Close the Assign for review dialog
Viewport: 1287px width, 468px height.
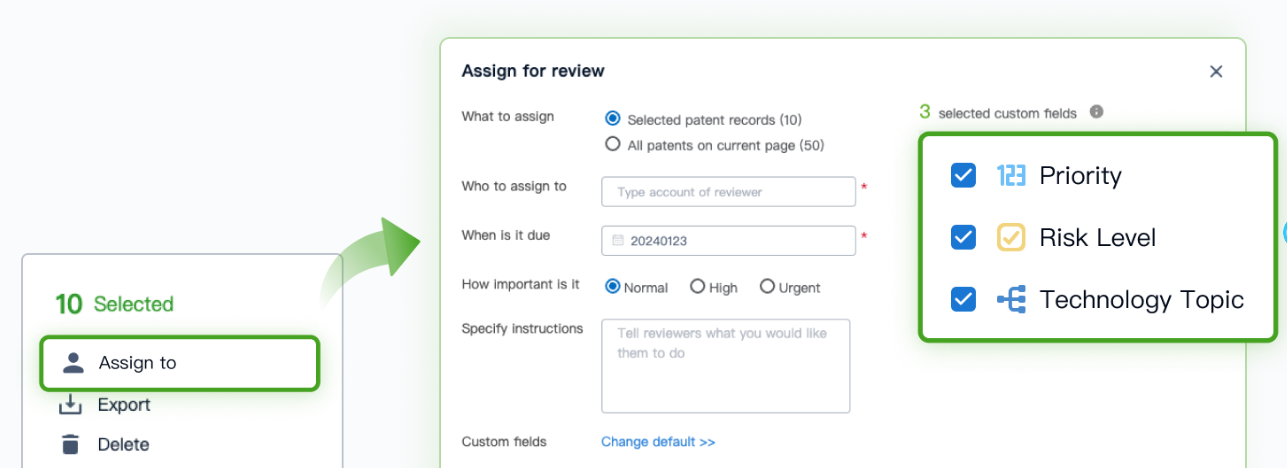tap(1216, 71)
